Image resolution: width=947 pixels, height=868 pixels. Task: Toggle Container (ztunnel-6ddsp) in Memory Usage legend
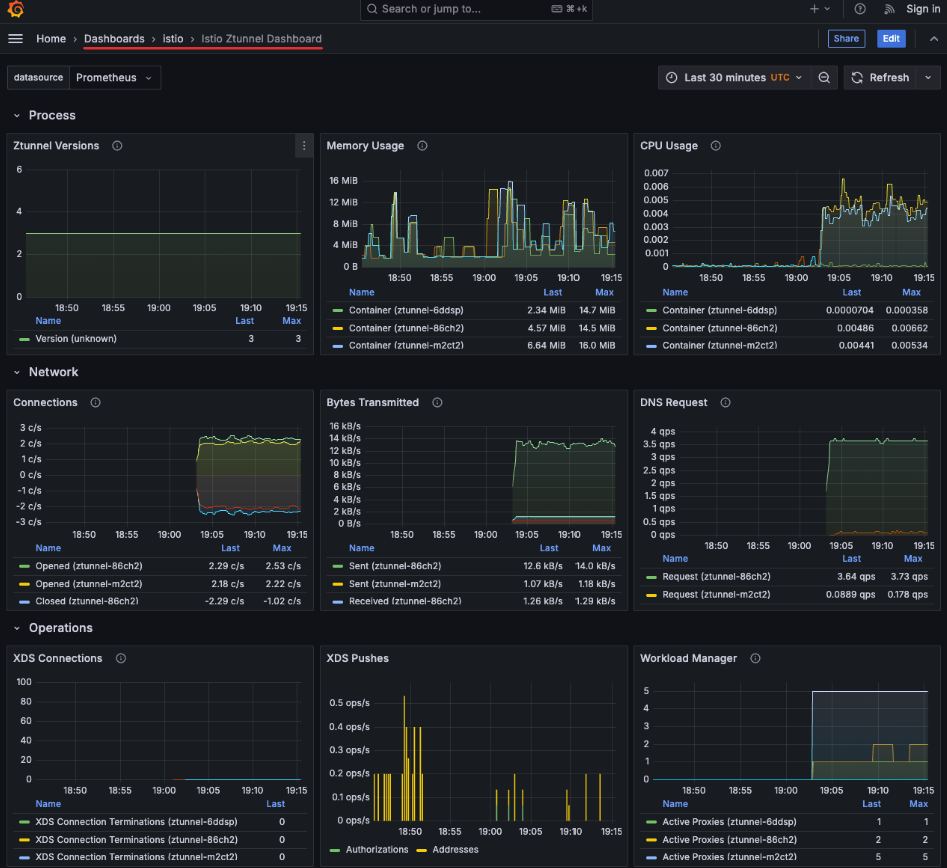click(406, 310)
